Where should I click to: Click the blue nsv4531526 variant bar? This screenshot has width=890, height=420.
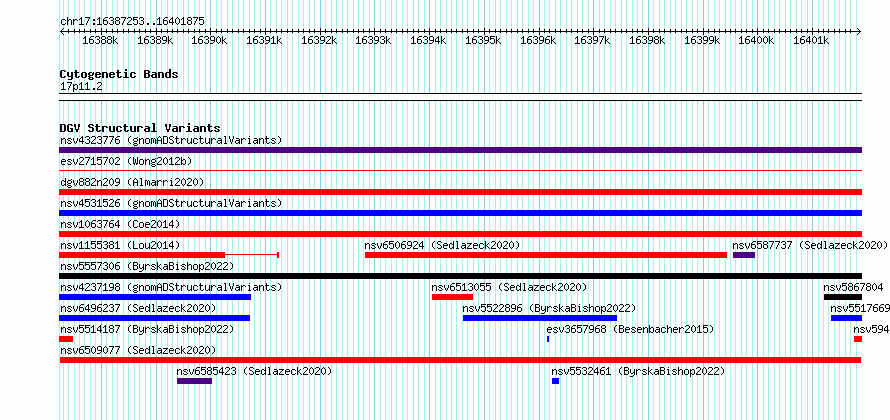460,213
